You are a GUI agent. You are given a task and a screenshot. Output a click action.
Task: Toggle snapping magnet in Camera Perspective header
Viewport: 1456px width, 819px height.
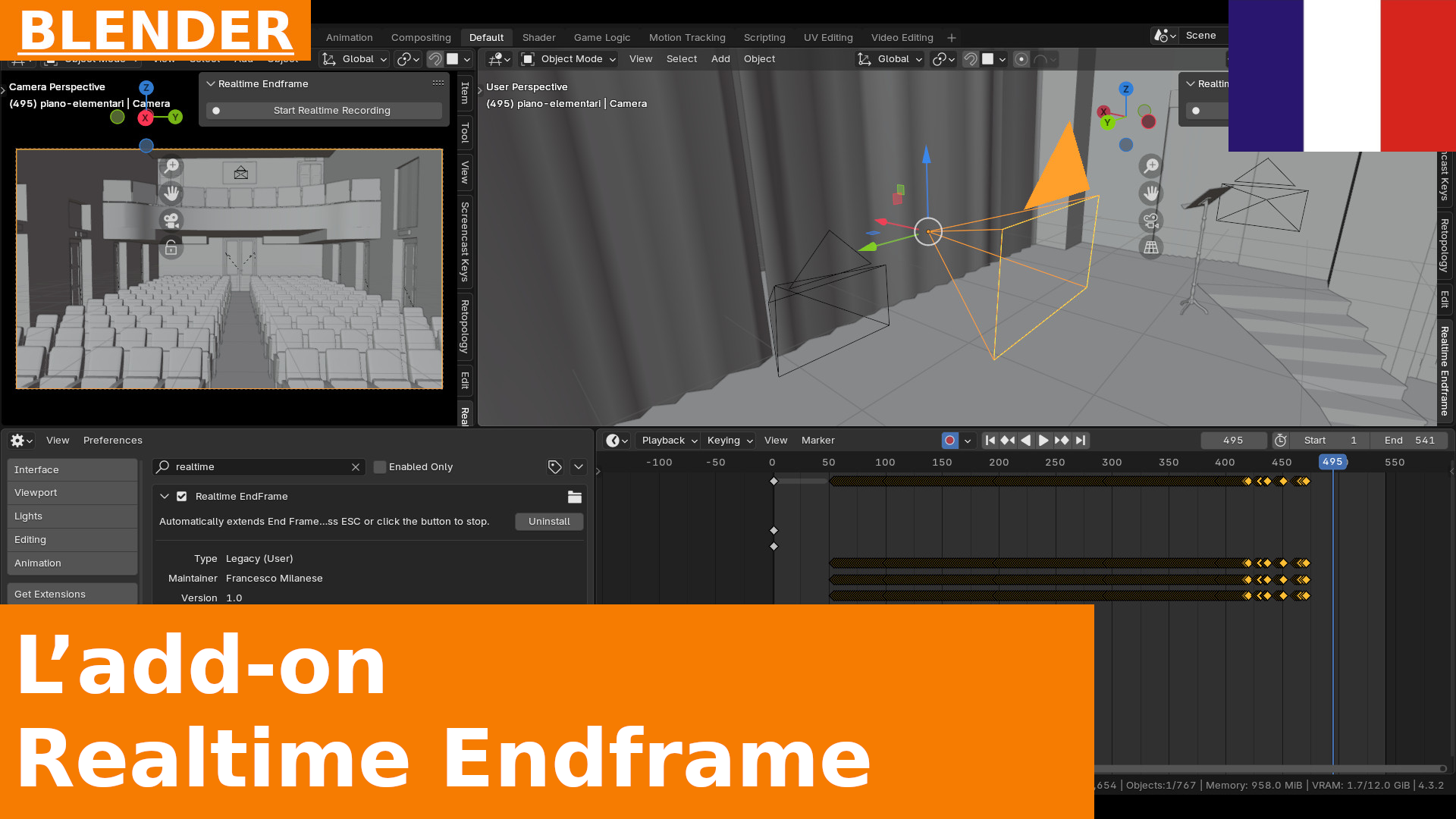(x=435, y=59)
